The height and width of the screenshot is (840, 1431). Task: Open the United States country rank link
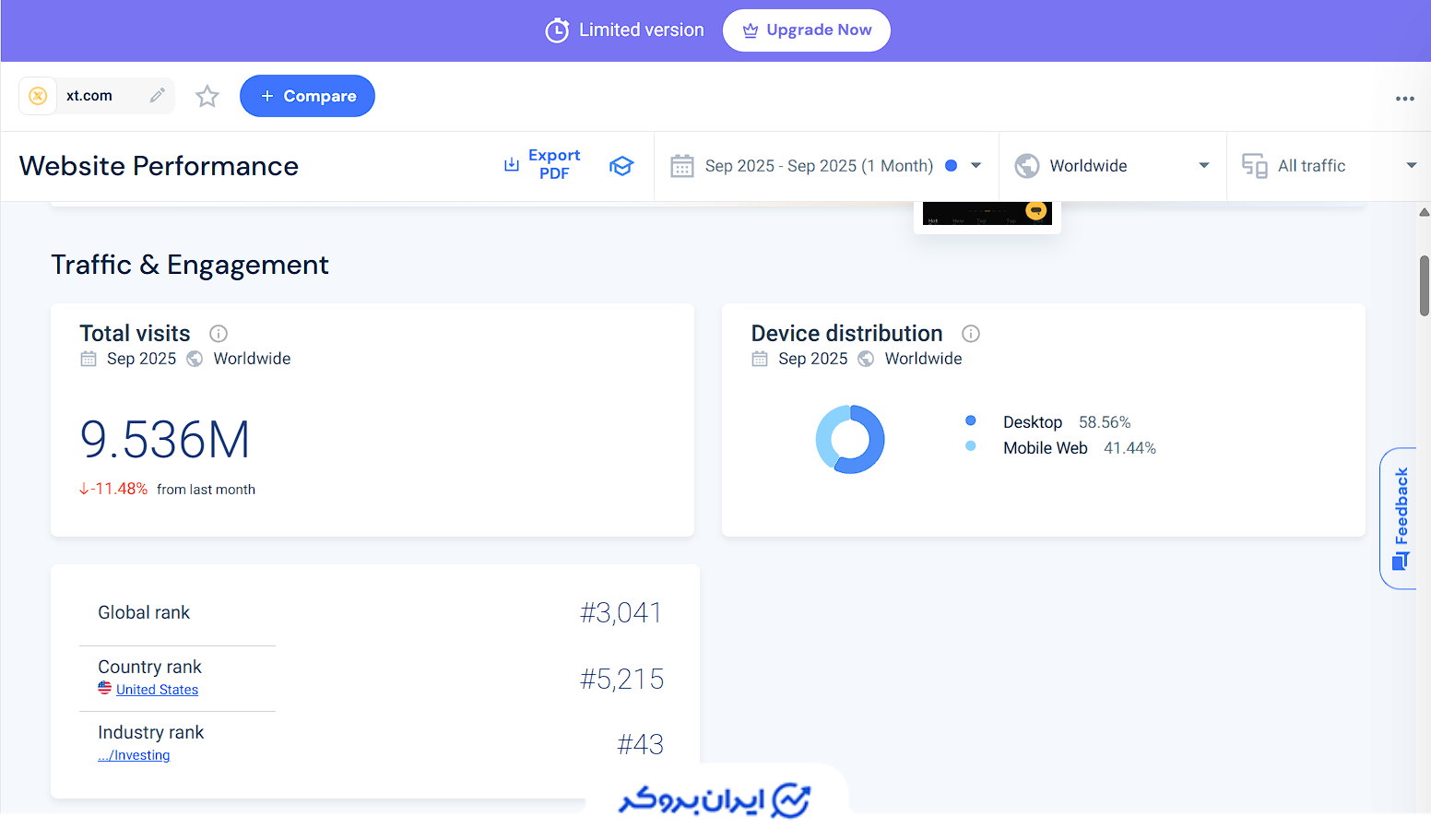pos(157,690)
